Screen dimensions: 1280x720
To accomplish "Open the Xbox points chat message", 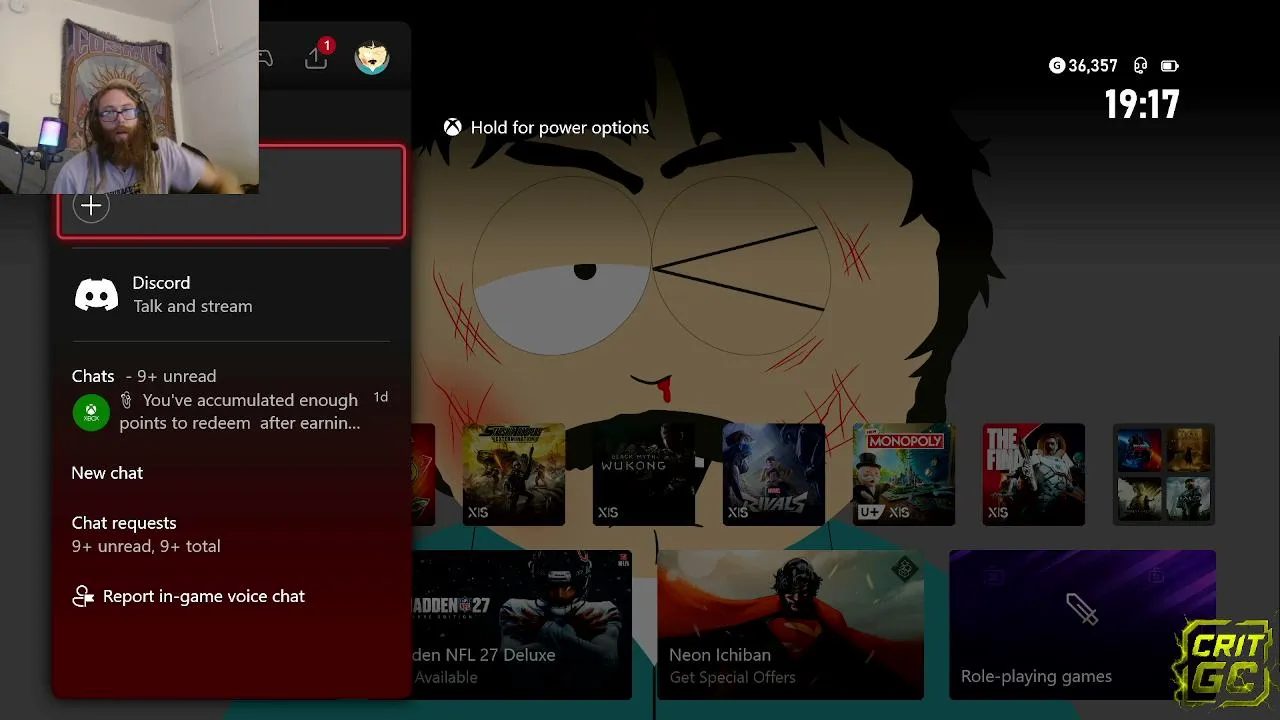I will pos(231,411).
